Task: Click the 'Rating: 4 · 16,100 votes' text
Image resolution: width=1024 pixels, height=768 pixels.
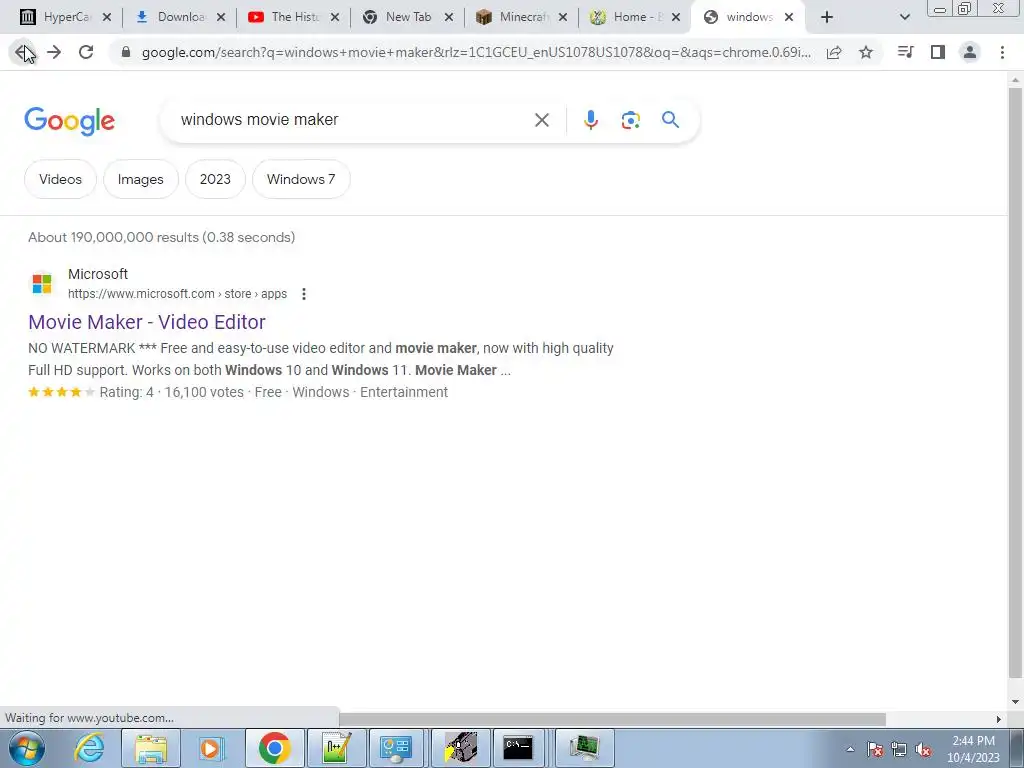Action: (x=171, y=392)
